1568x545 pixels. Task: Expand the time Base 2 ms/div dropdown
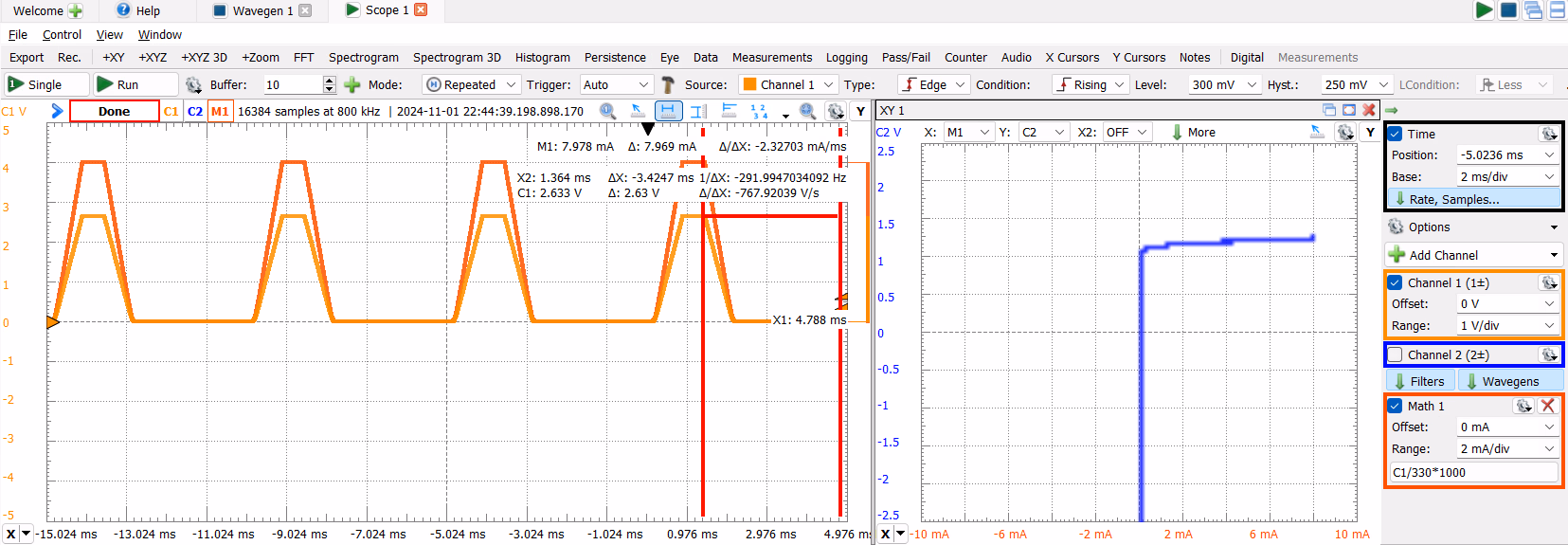click(1506, 176)
